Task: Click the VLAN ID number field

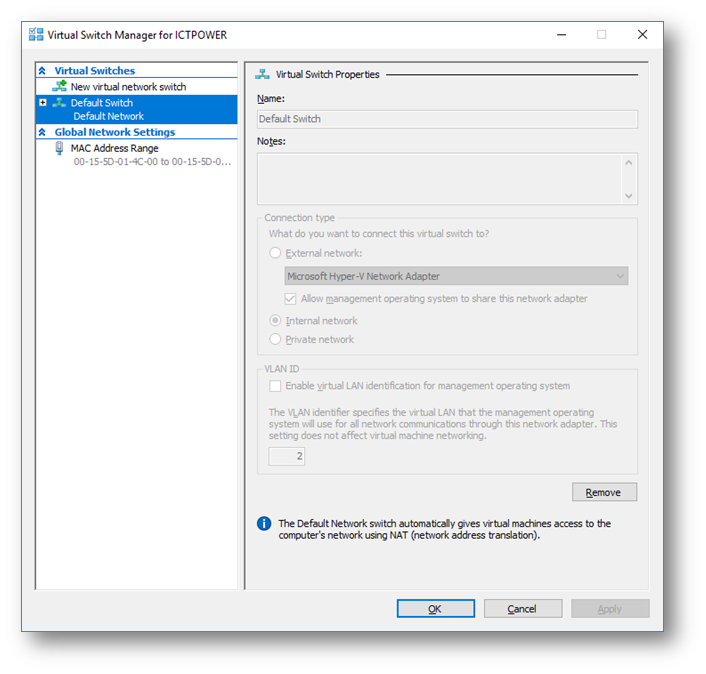Action: pos(287,456)
